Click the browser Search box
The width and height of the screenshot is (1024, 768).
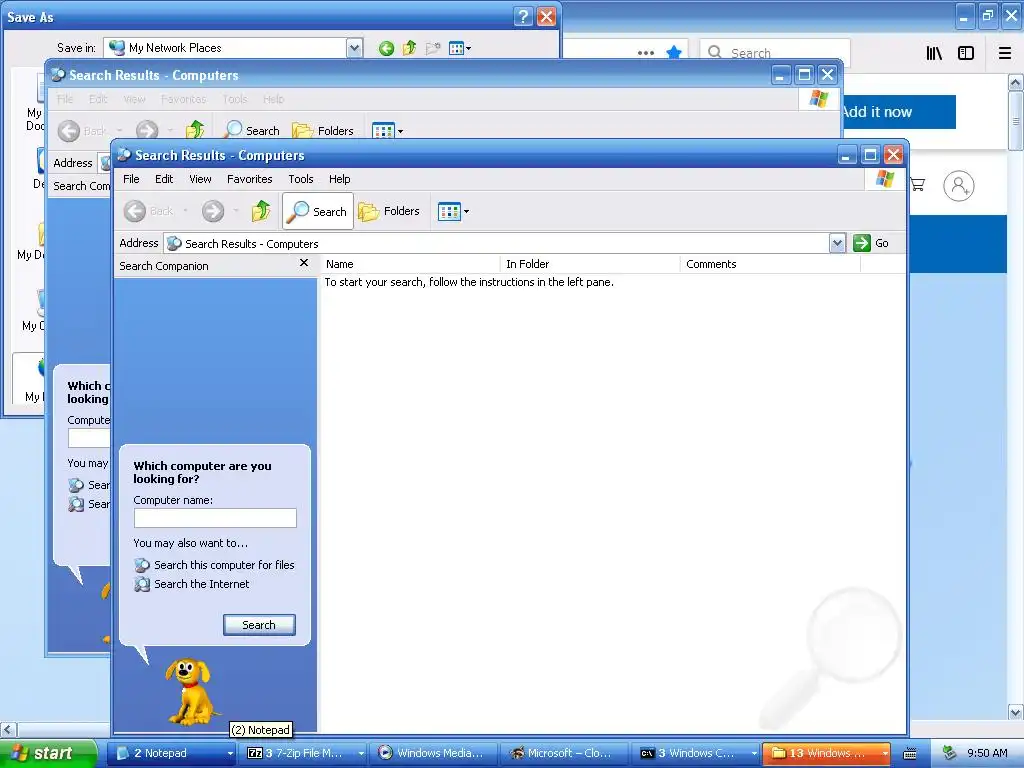point(775,52)
